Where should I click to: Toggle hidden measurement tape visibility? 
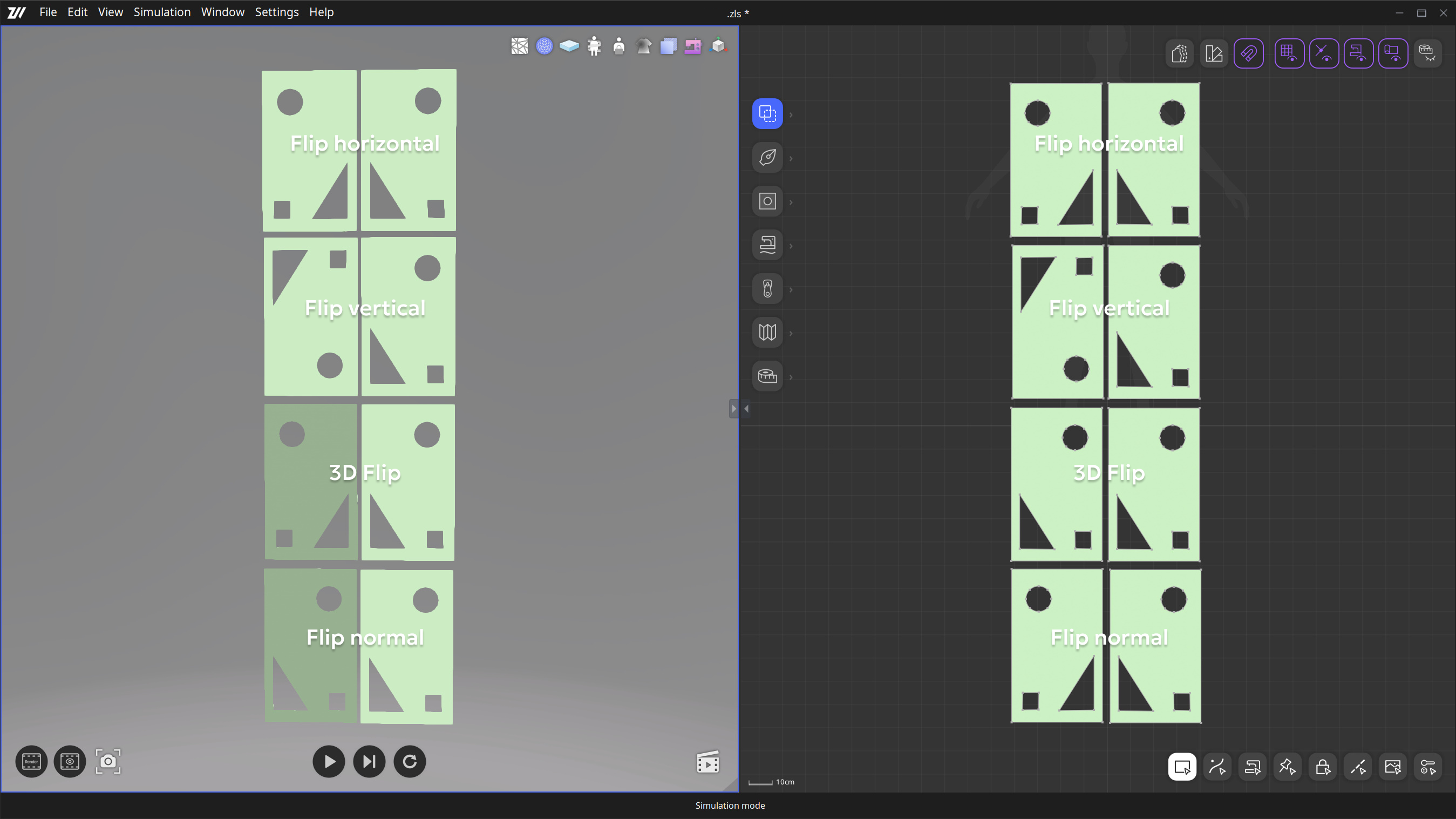(x=1427, y=54)
